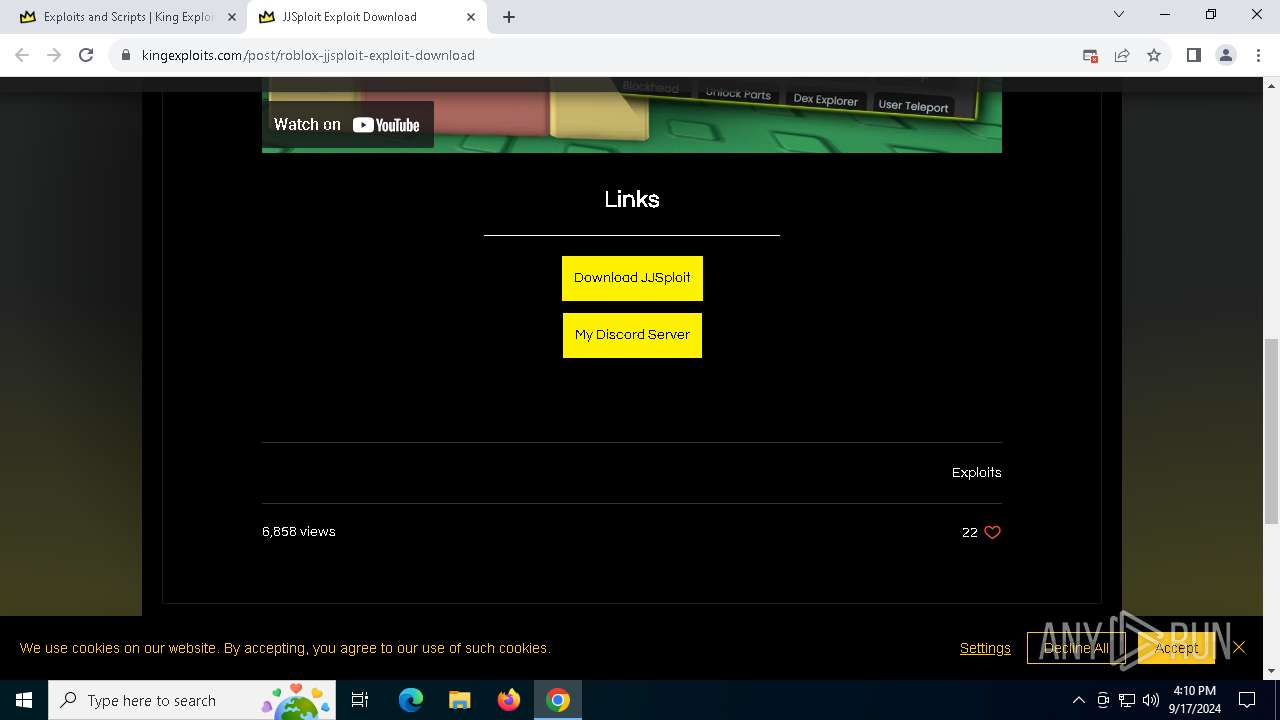1280x720 pixels.
Task: Decline all cookies
Action: pos(1076,648)
